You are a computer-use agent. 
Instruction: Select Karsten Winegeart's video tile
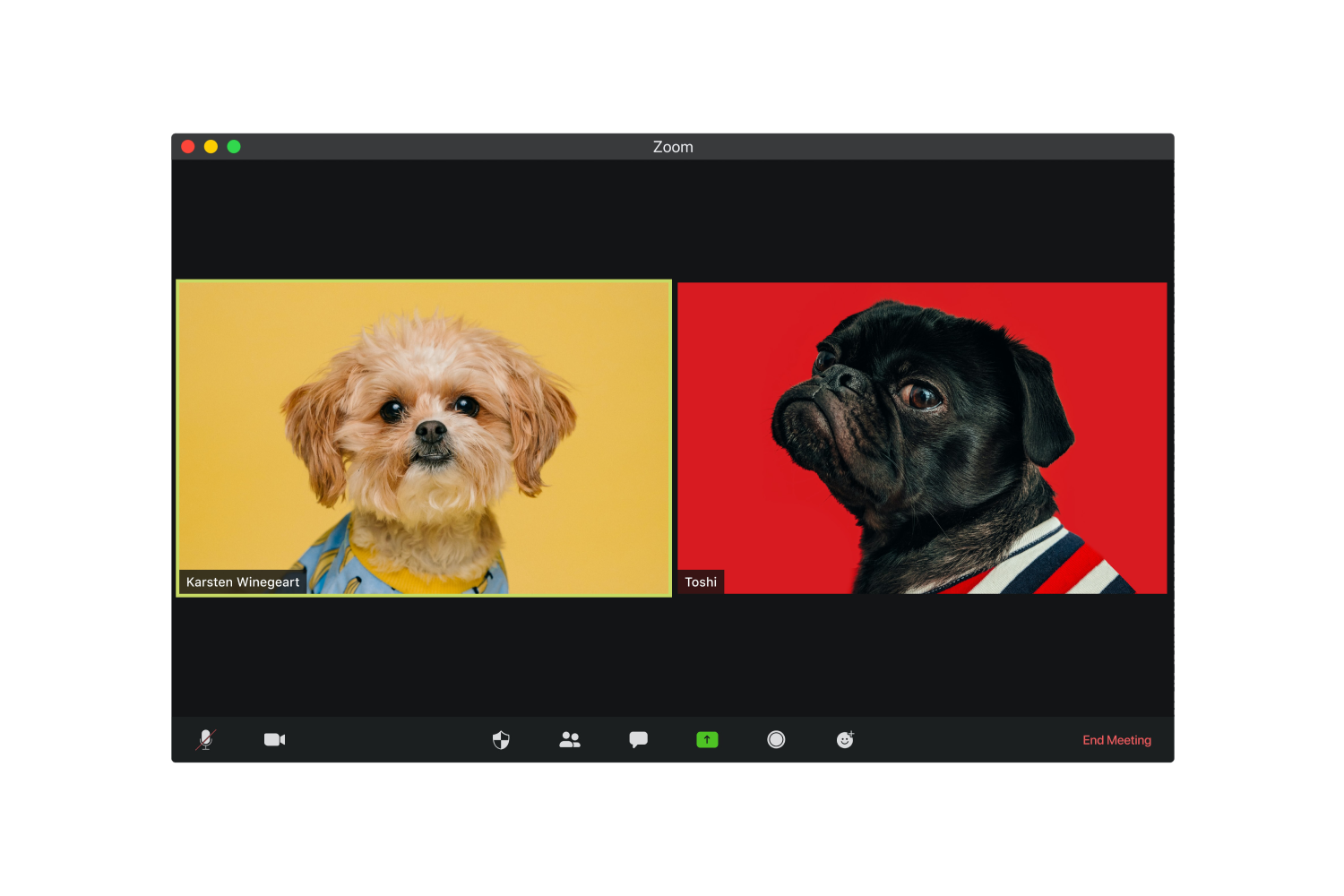click(424, 438)
